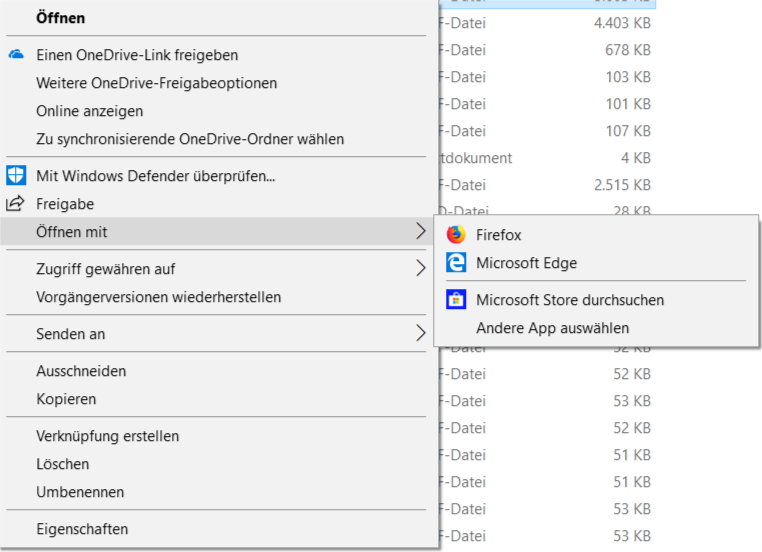Choose Zu synchronisierende OneDrive-Ordner wählen

[x=190, y=139]
